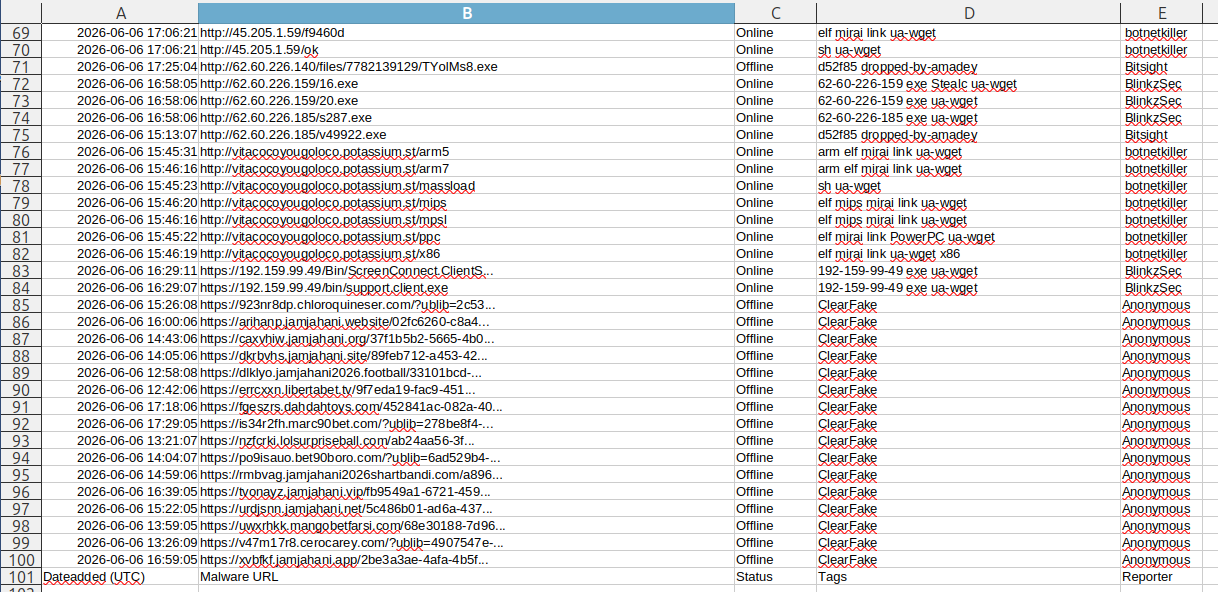The width and height of the screenshot is (1218, 592).
Task: Select column E header
Action: [x=1163, y=12]
